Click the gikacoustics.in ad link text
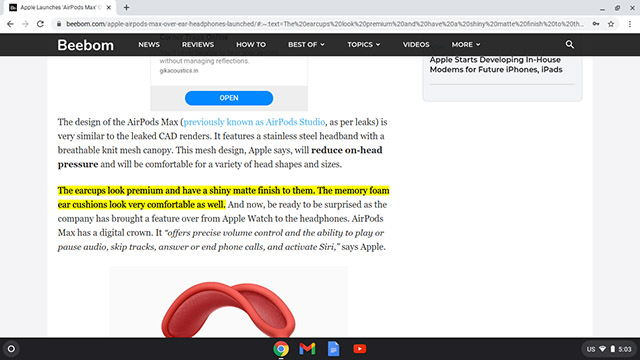Image resolution: width=640 pixels, height=360 pixels. [x=179, y=71]
